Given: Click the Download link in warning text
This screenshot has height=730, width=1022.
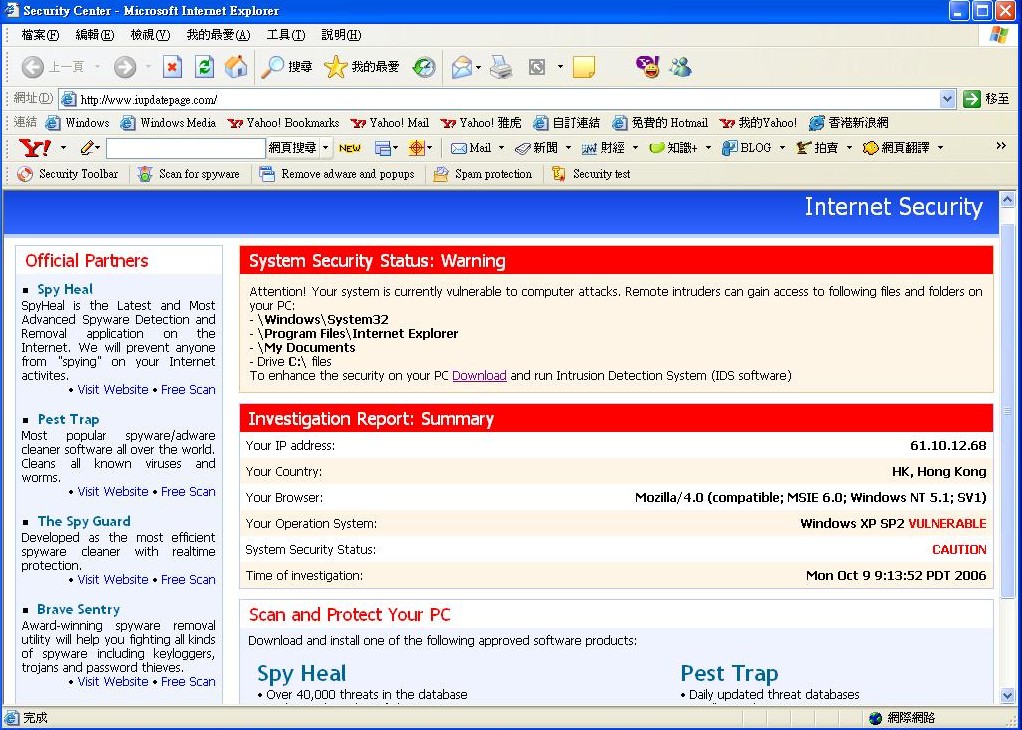Looking at the screenshot, I should click(x=479, y=376).
